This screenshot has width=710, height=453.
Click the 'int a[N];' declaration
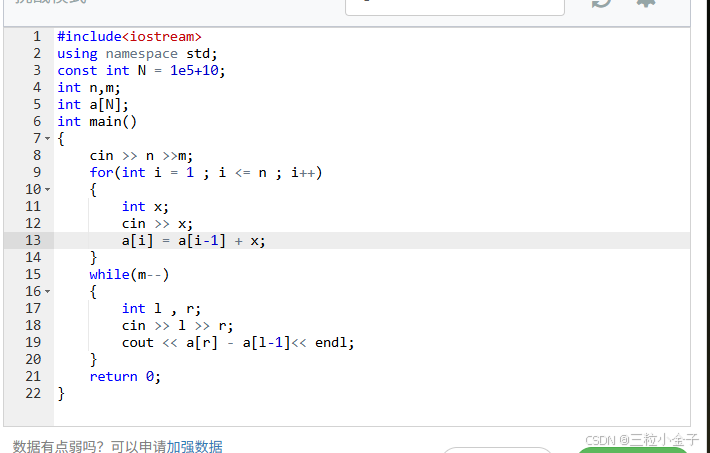pyautogui.click(x=93, y=105)
